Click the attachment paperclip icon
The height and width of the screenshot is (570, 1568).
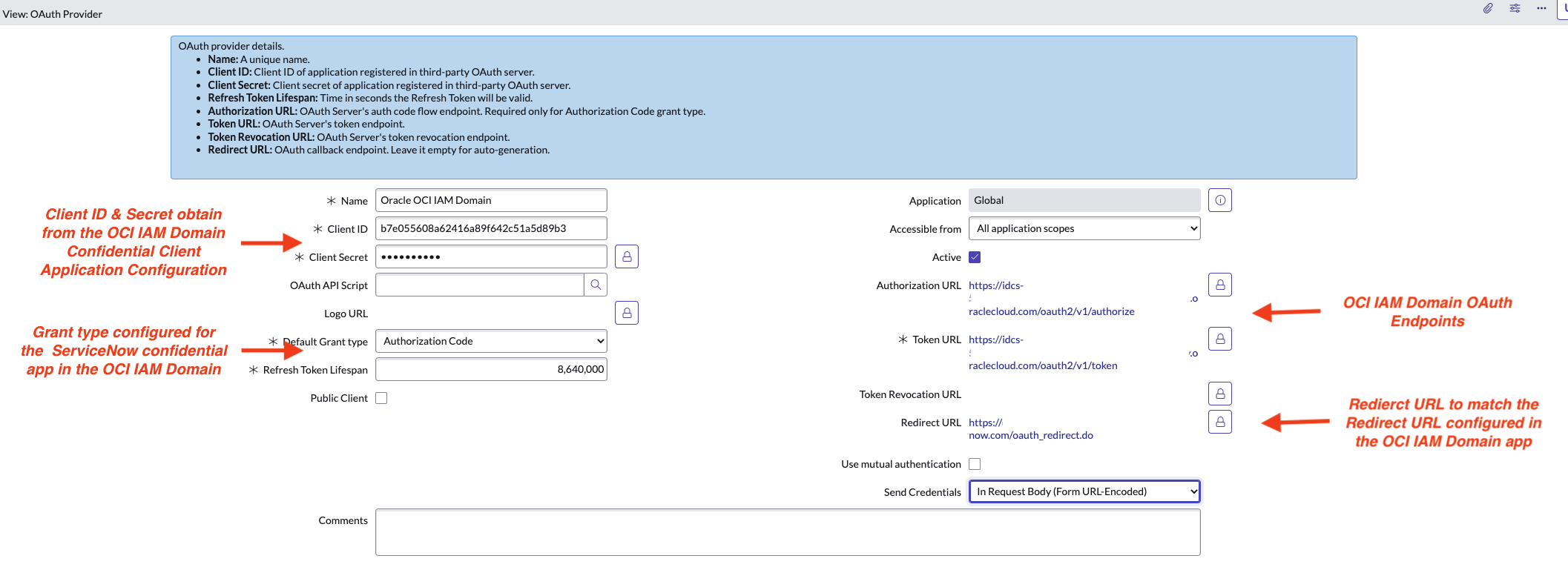coord(1488,8)
